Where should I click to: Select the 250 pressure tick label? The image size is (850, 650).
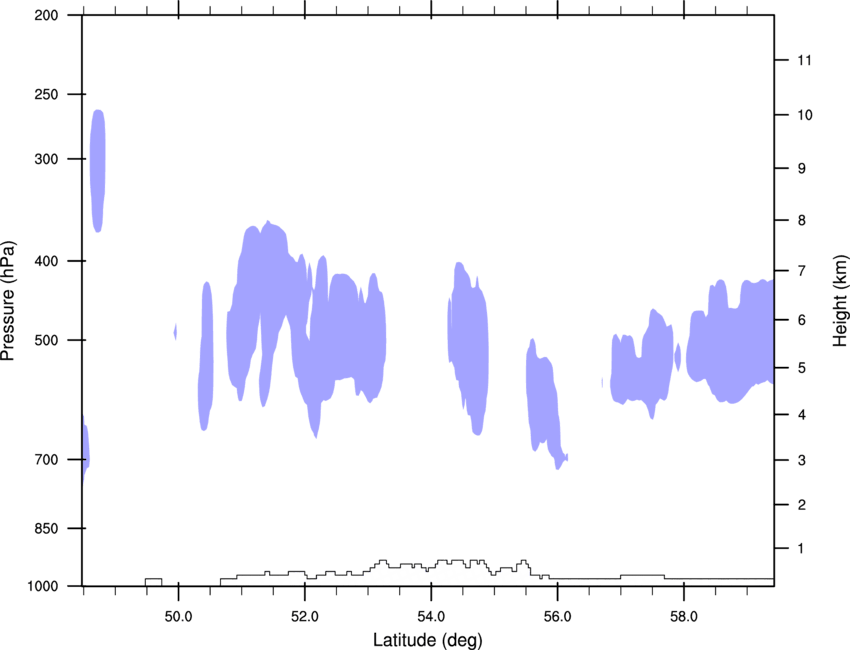[x=46, y=94]
